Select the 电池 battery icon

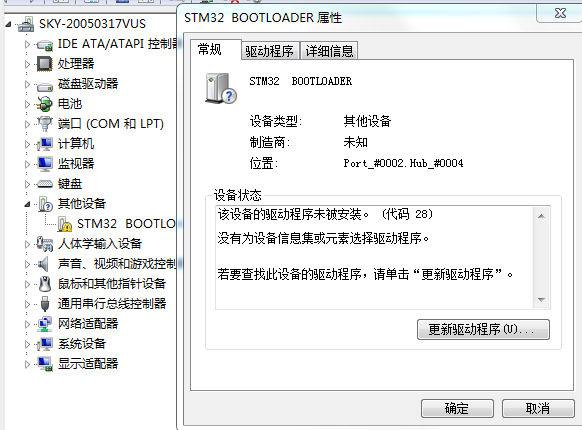45,104
